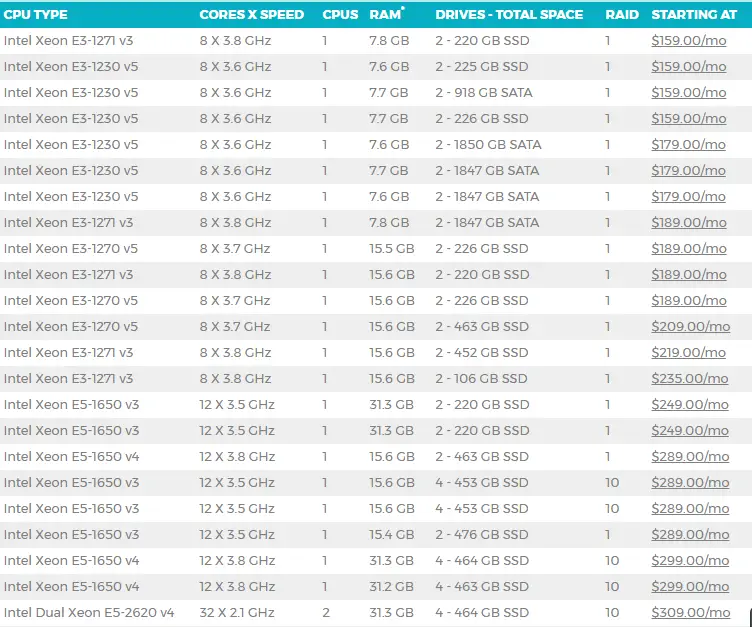
Task: Select the 15.4 GB RAM cell
Action: pyautogui.click(x=392, y=534)
